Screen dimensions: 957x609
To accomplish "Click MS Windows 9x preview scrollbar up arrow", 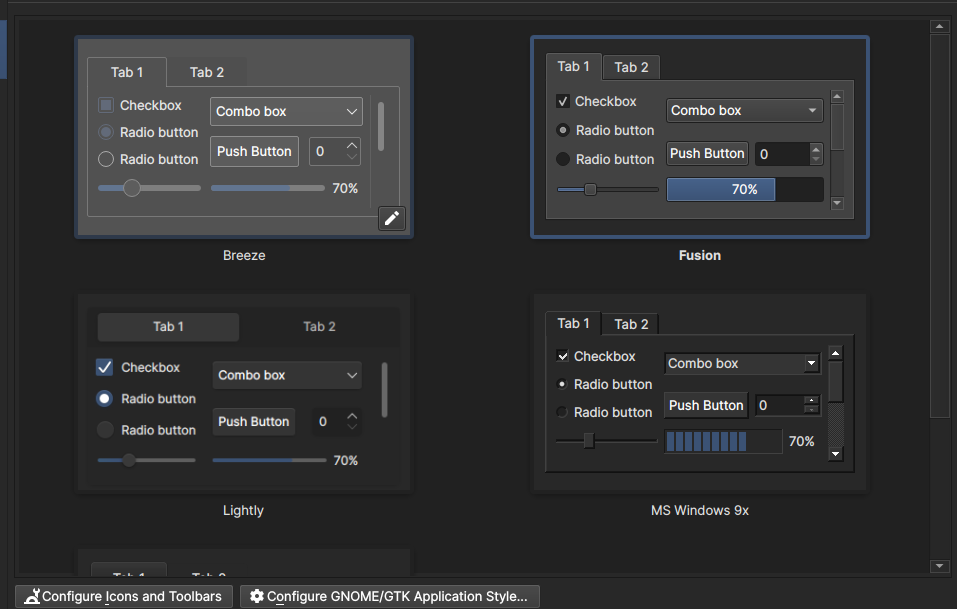I will coord(836,353).
